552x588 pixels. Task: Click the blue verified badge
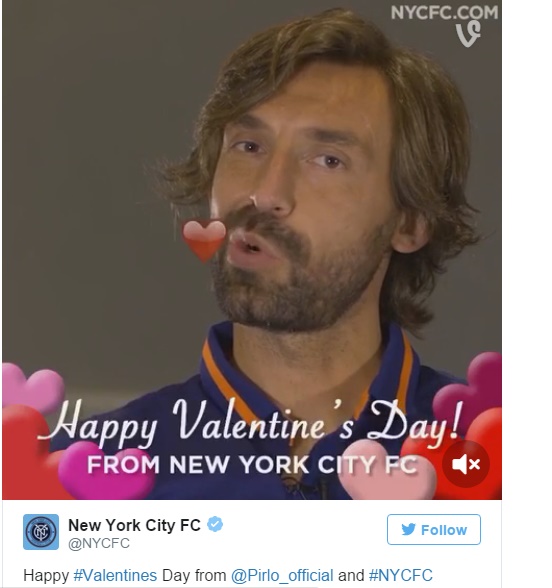coord(215,524)
